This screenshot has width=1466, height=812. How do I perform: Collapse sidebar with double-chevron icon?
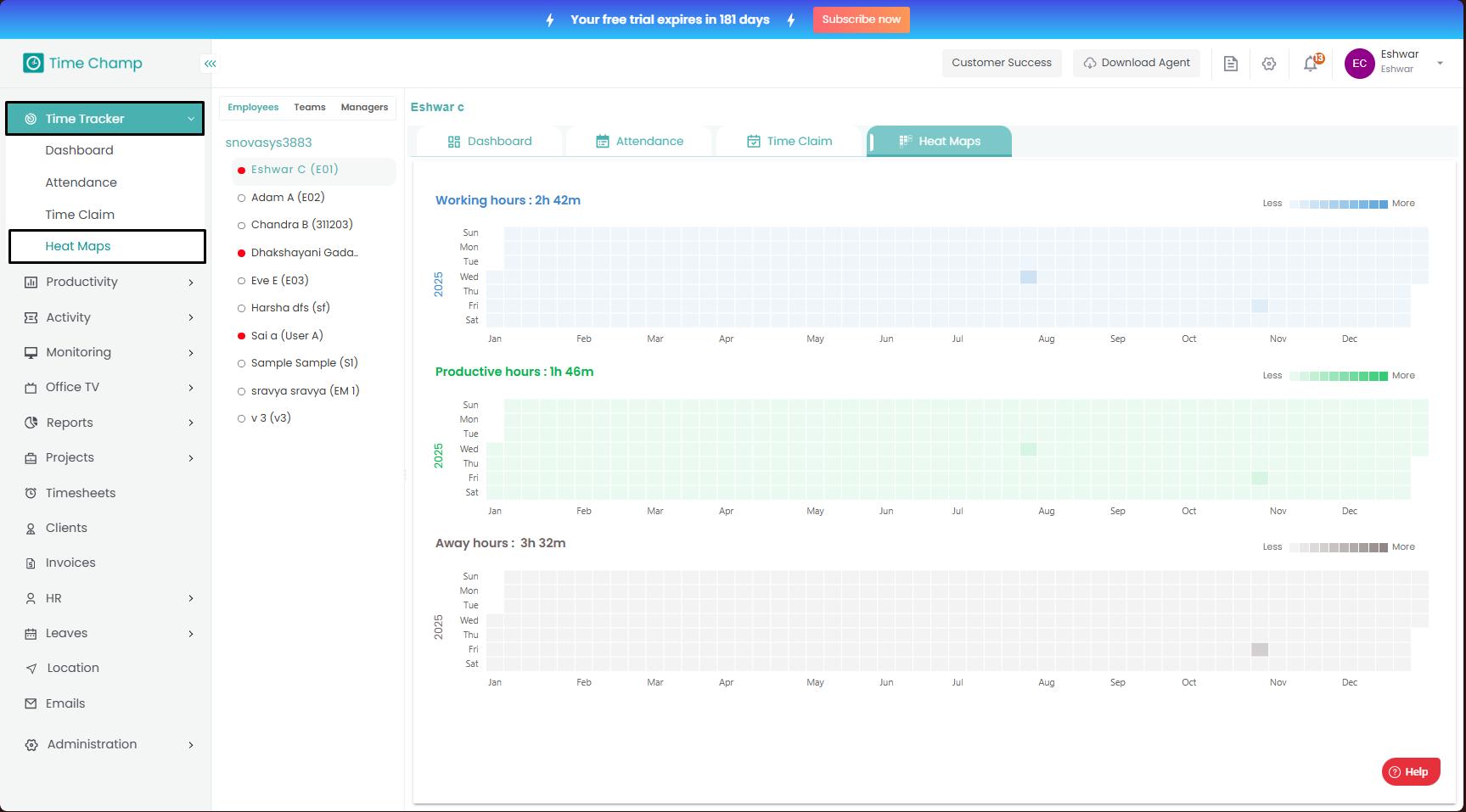point(210,64)
